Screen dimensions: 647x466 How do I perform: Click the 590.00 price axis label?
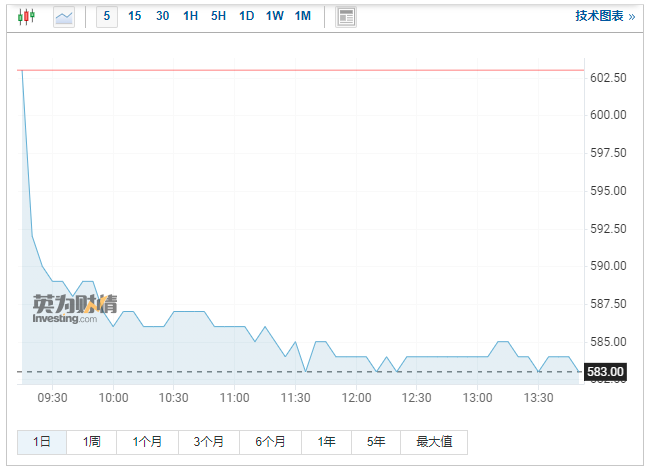[x=608, y=266]
